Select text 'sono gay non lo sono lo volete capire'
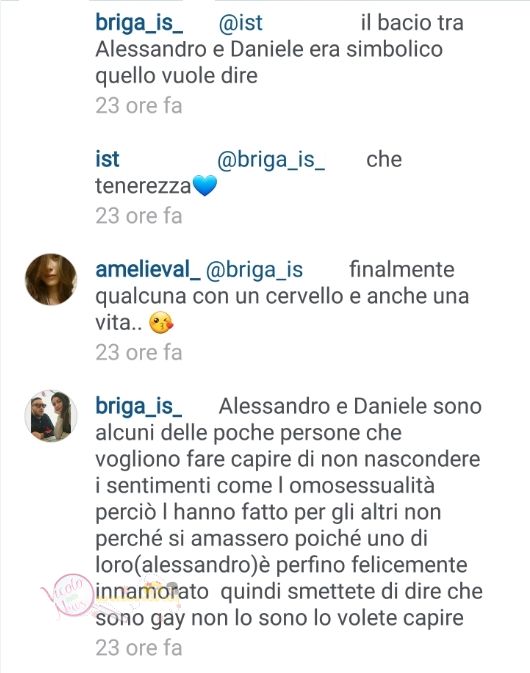This screenshot has width=530, height=673. (x=279, y=618)
